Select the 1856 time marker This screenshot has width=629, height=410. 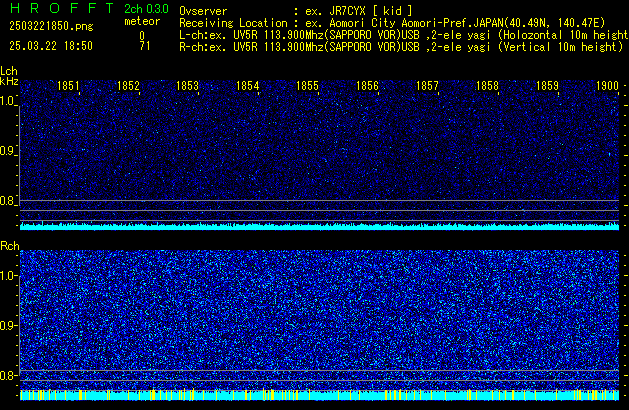[x=367, y=86]
